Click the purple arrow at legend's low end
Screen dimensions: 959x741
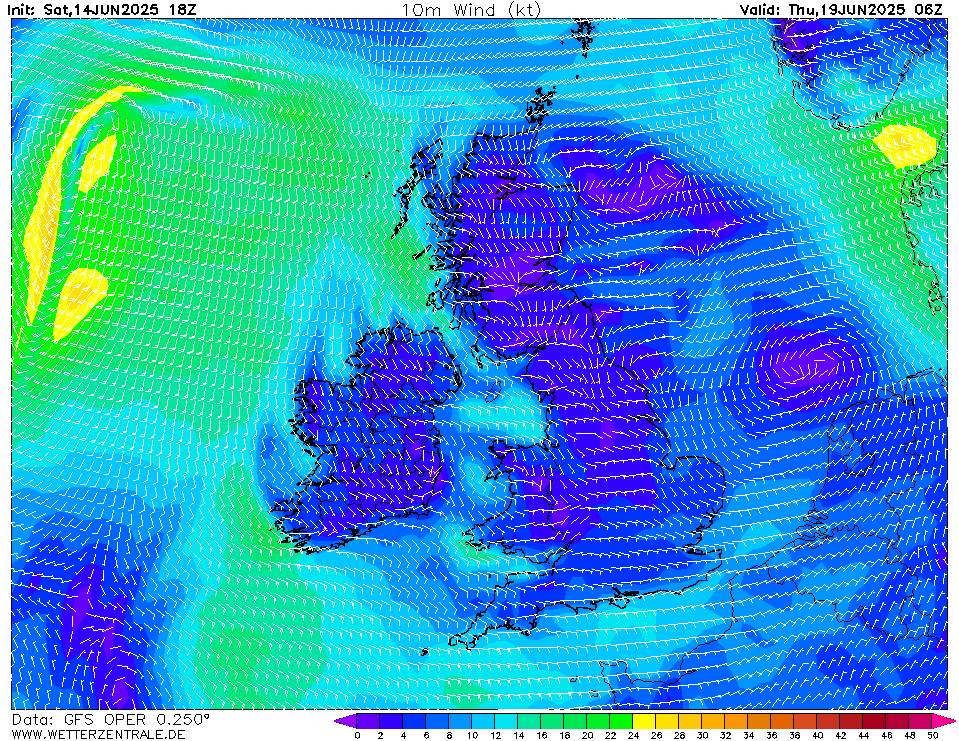[346, 721]
